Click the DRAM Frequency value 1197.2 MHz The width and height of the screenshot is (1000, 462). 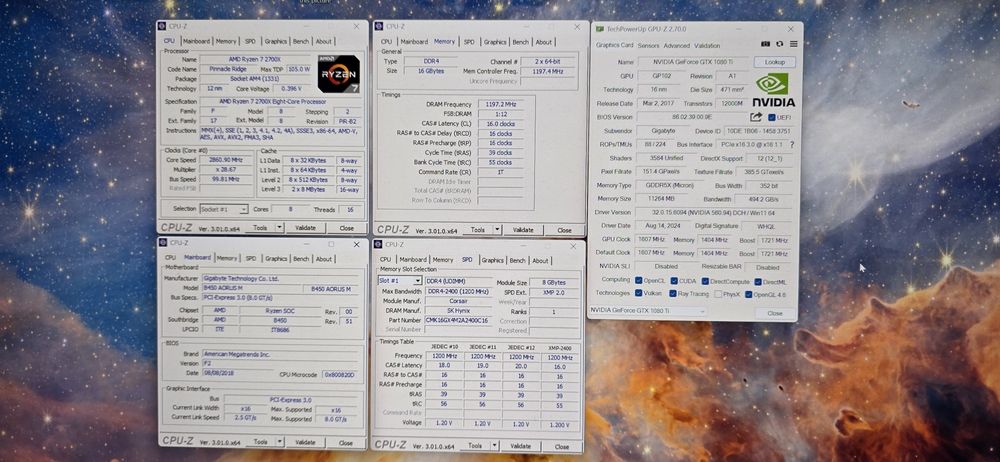501,104
